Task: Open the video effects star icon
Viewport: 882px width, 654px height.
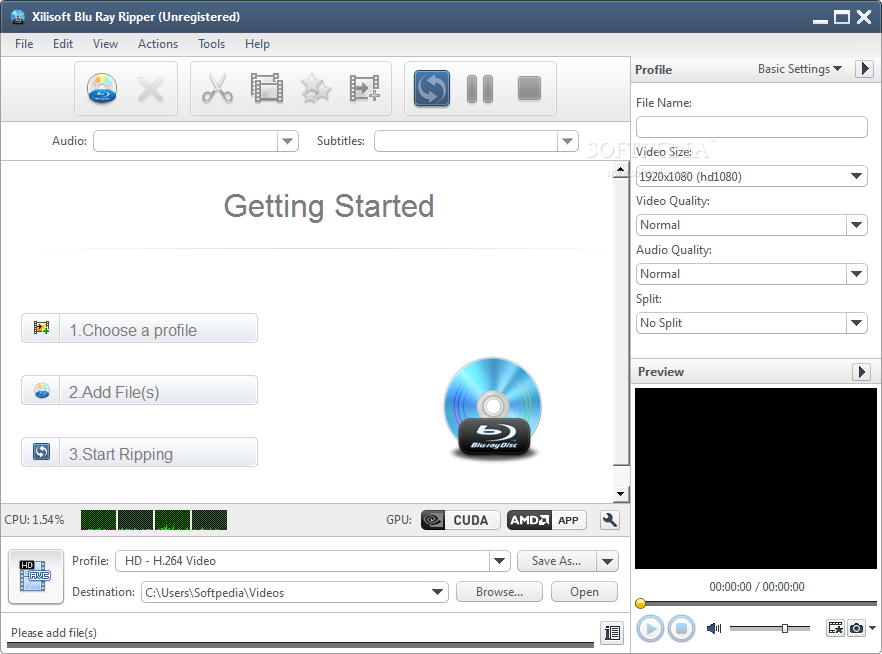Action: 315,89
